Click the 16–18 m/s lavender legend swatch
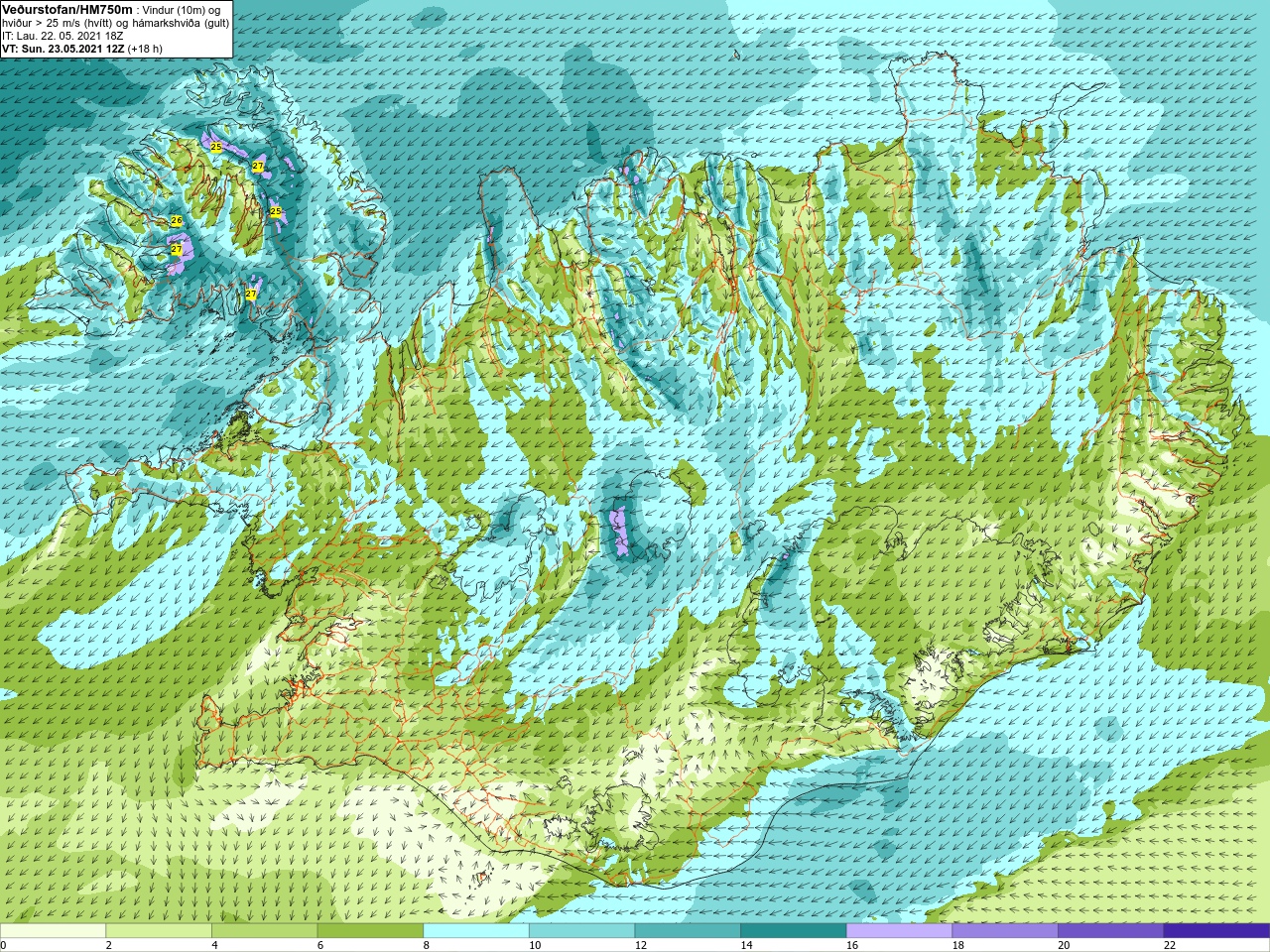Image resolution: width=1270 pixels, height=952 pixels. [899, 931]
